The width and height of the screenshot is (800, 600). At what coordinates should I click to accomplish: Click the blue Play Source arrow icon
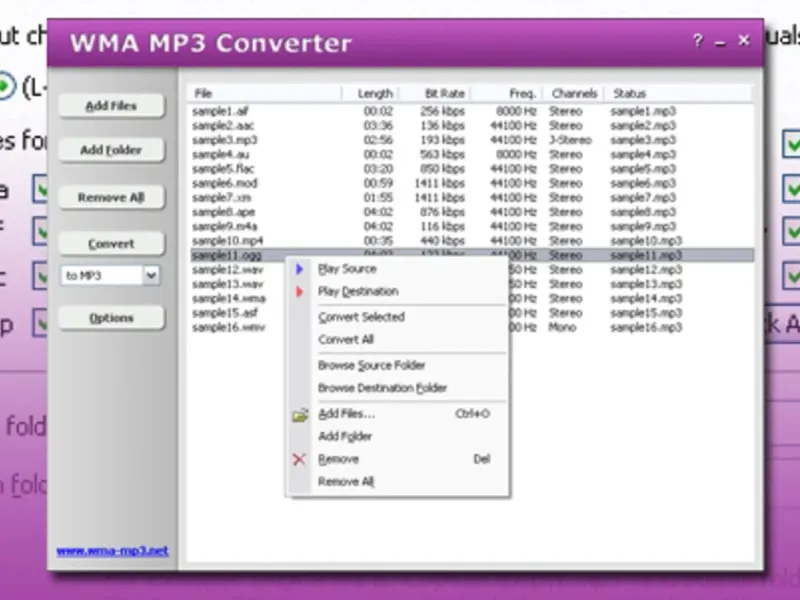pos(299,269)
